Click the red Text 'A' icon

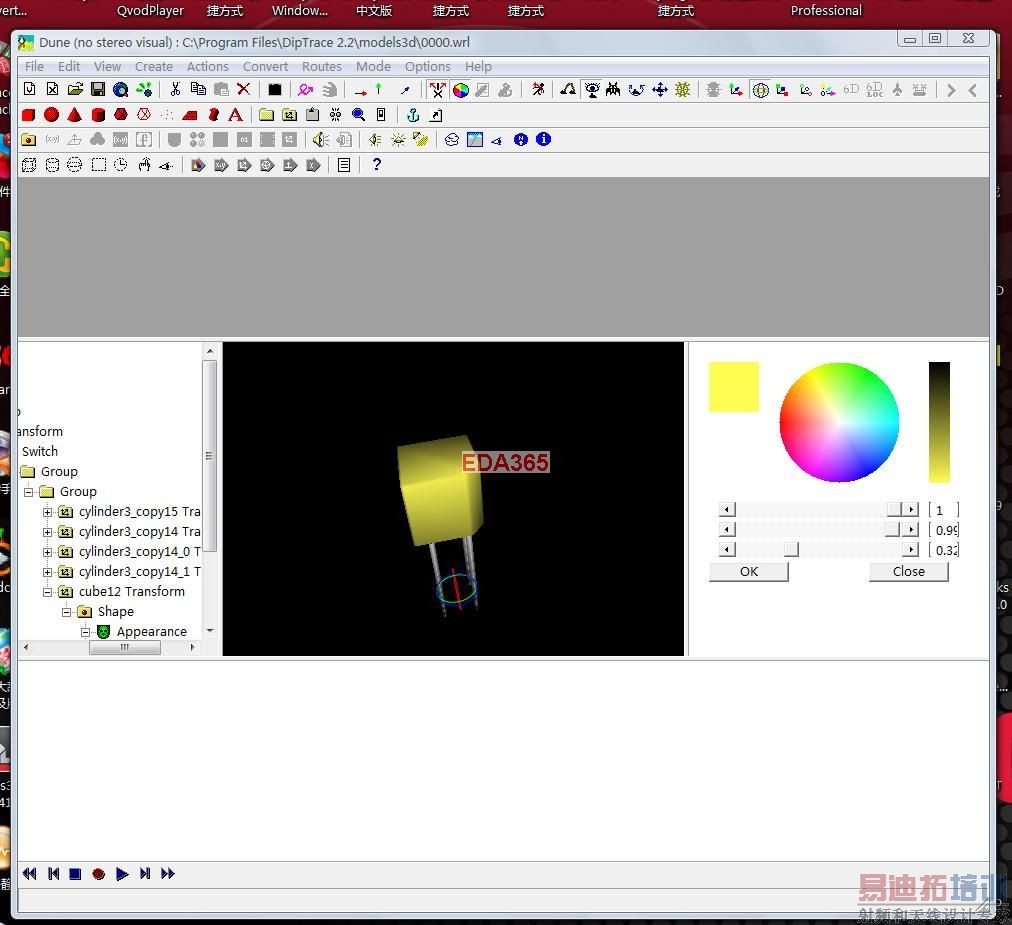point(235,115)
